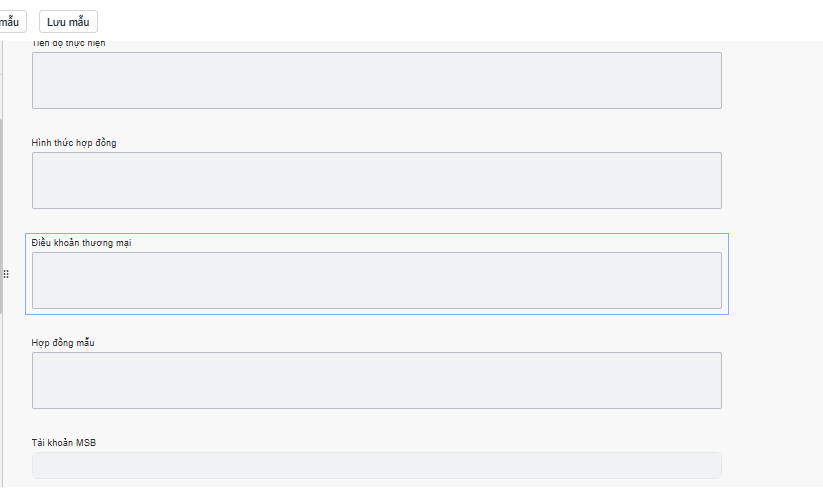Focus the Tiến độ thực hiện text area
The image size is (823, 491).
tap(376, 80)
